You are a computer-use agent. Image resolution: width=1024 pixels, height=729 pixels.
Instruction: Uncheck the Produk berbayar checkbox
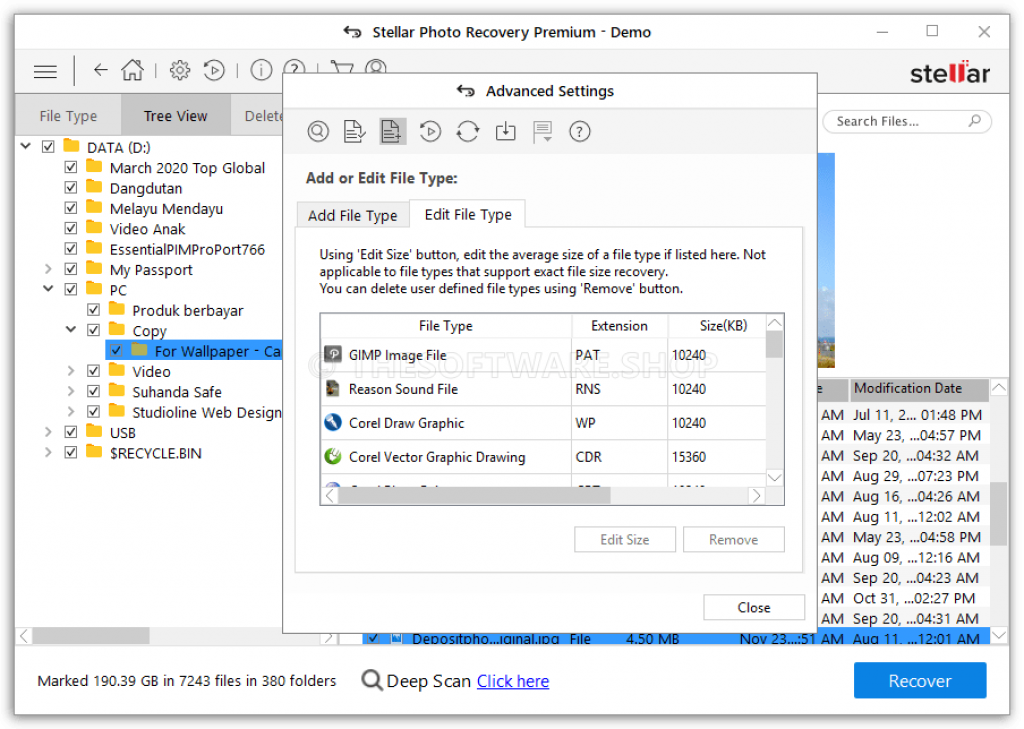pos(93,310)
